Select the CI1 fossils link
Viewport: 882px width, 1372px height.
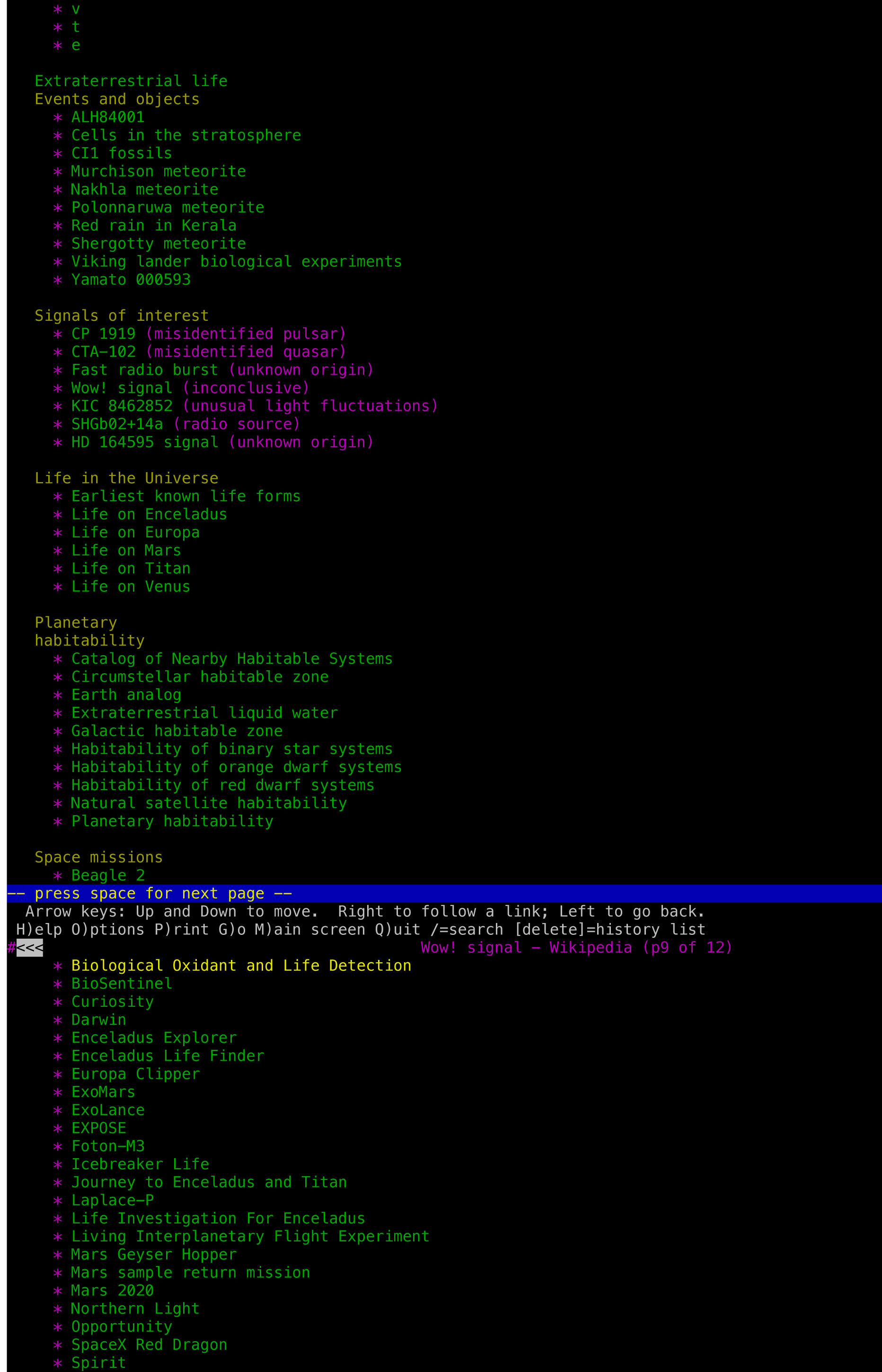[122, 153]
